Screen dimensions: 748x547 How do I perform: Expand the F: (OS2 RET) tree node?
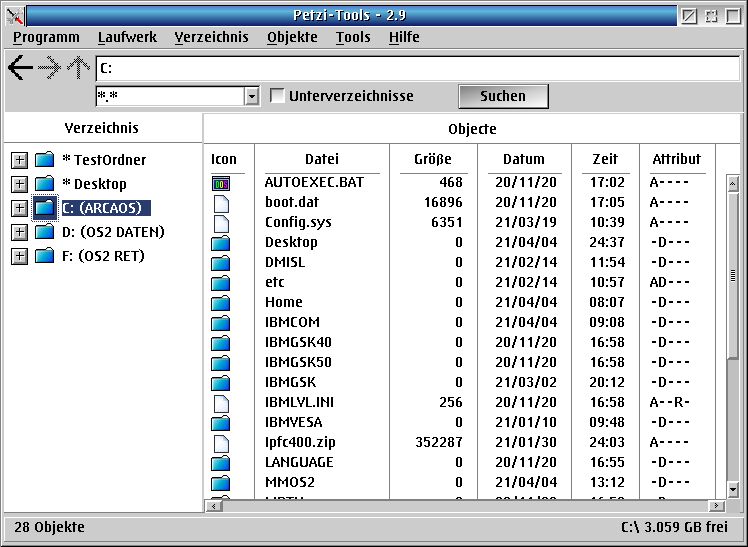pos(19,256)
